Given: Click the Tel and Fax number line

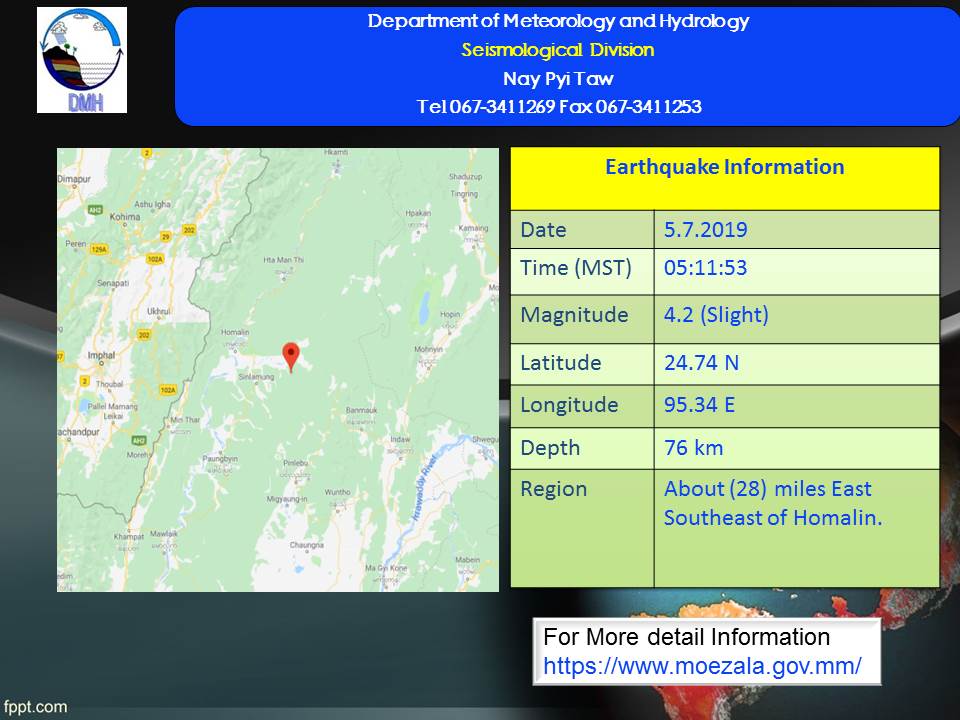Looking at the screenshot, I should pyautogui.click(x=559, y=107).
